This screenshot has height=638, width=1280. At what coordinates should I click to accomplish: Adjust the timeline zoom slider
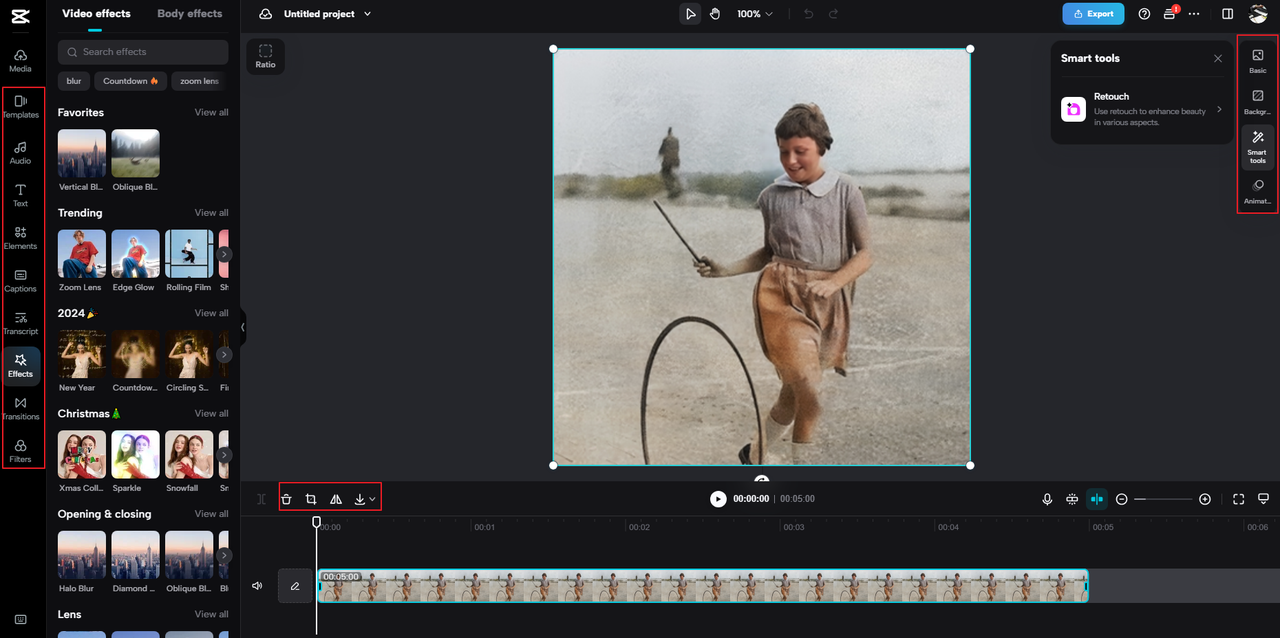[1163, 498]
